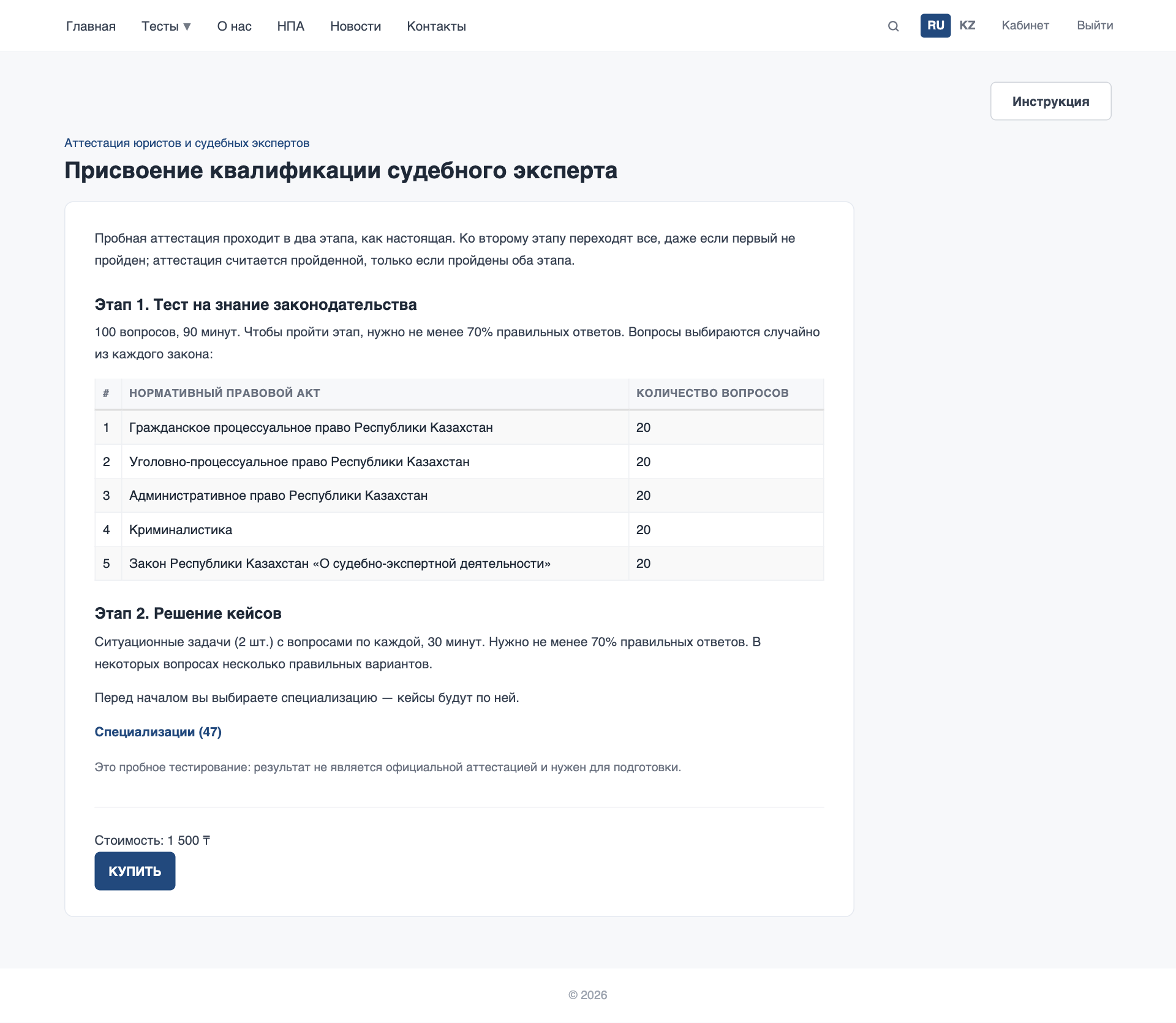The width and height of the screenshot is (1176, 1023).
Task: Select row Закон «О судебно-экспертной деятельности»
Action: tap(459, 564)
